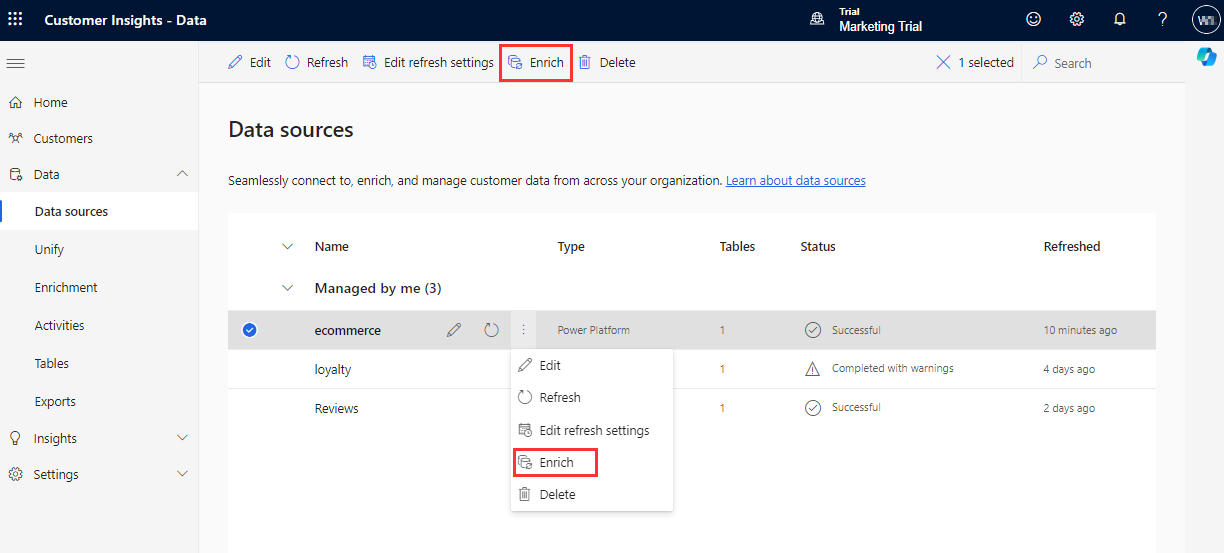Click Refresh in the top command bar
The height and width of the screenshot is (553, 1224).
click(316, 62)
